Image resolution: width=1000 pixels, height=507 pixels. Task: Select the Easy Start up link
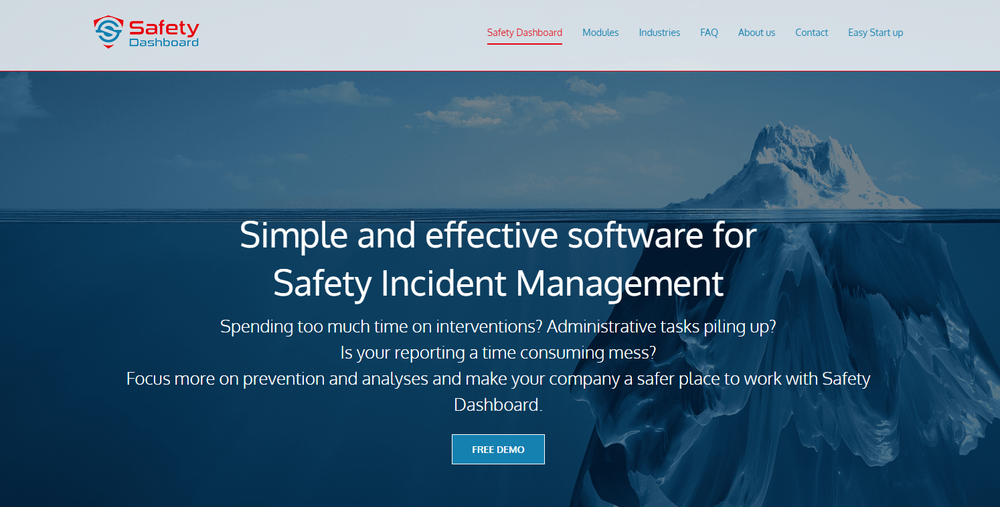click(x=875, y=33)
